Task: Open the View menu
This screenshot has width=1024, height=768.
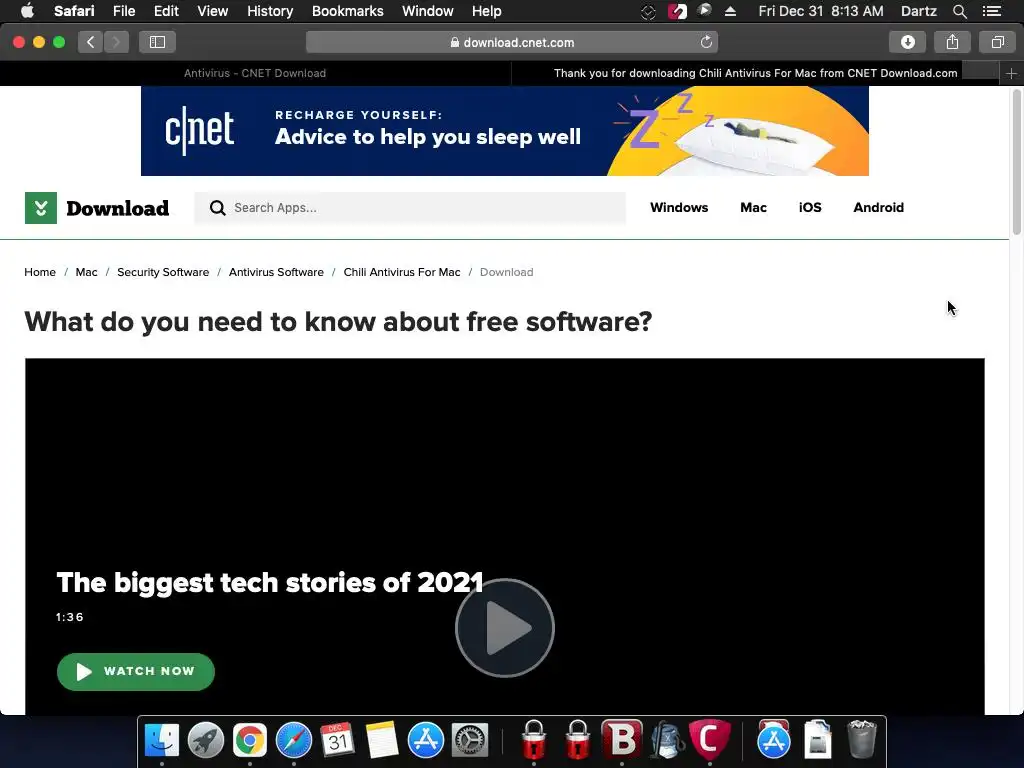Action: 212,11
